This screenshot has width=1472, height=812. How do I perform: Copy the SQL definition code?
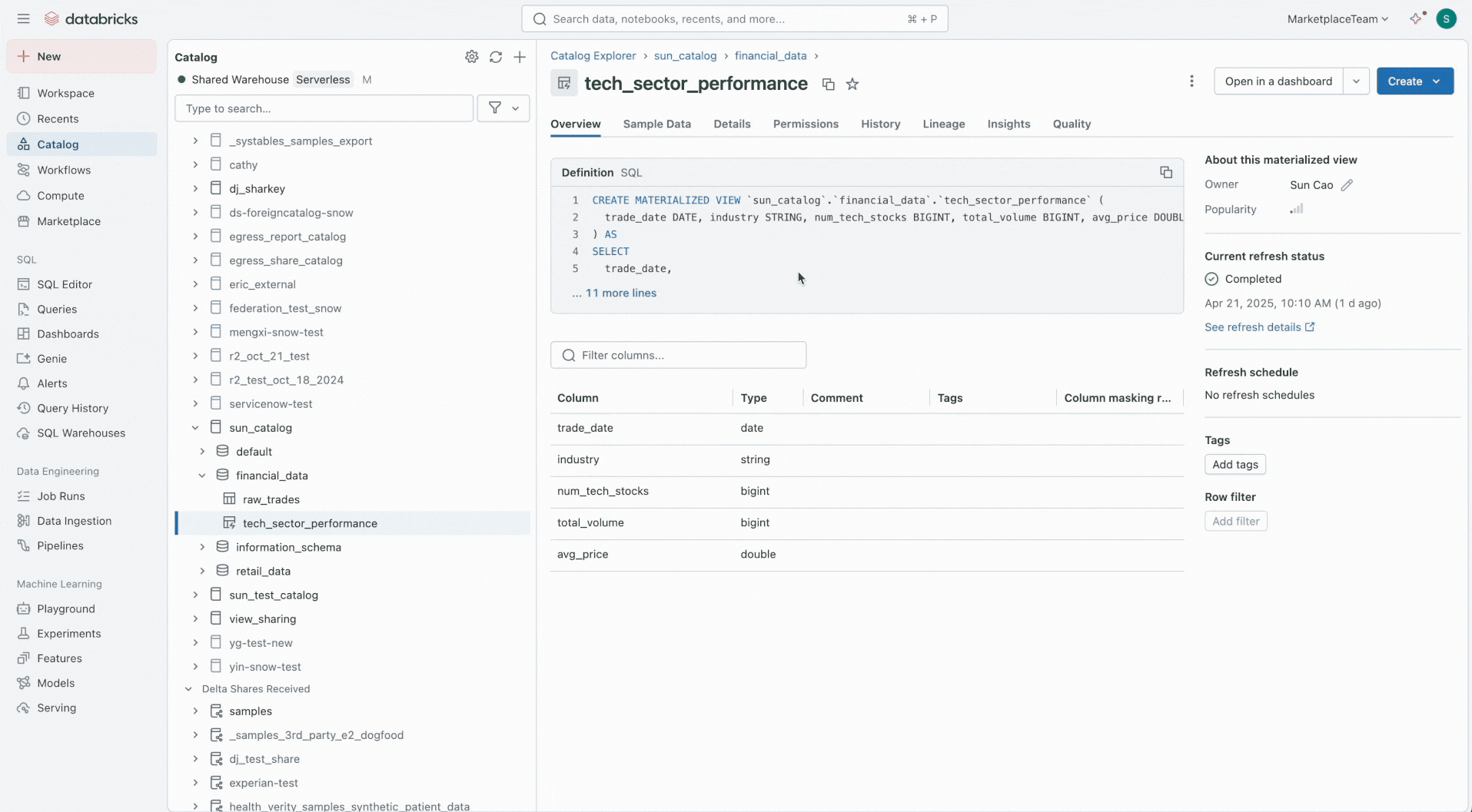pyautogui.click(x=1165, y=172)
